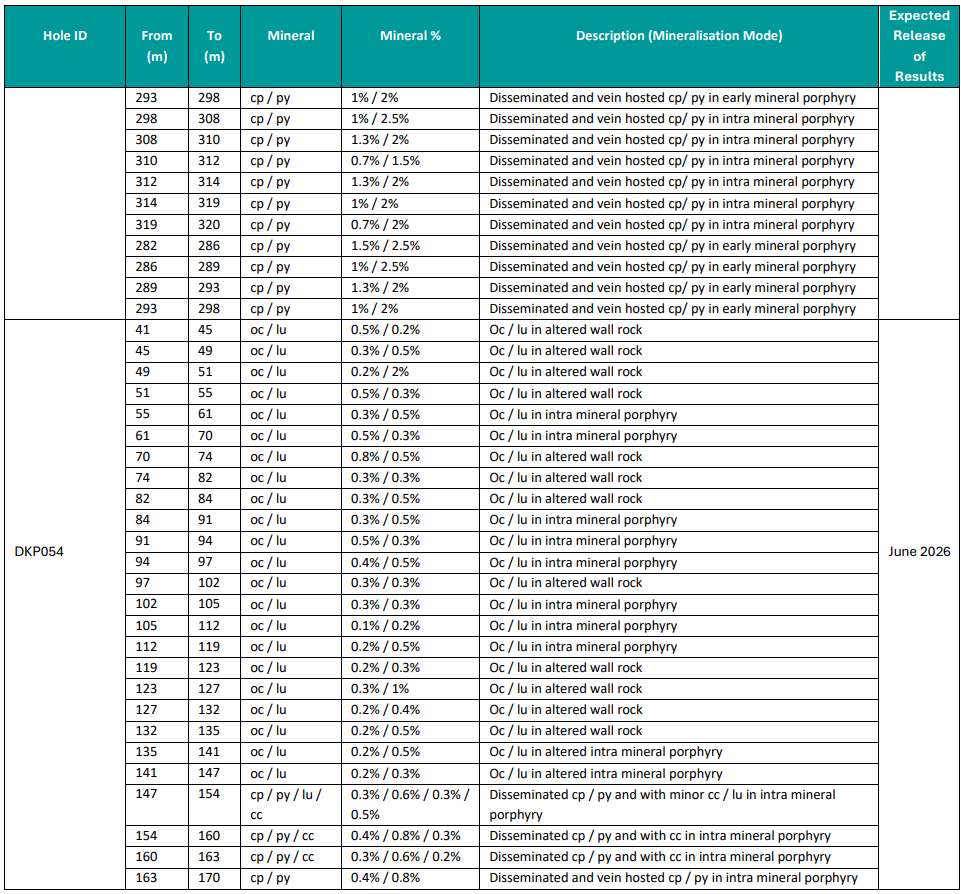This screenshot has height=894, width=961.
Task: Select the To (m) column header
Action: click(215, 47)
